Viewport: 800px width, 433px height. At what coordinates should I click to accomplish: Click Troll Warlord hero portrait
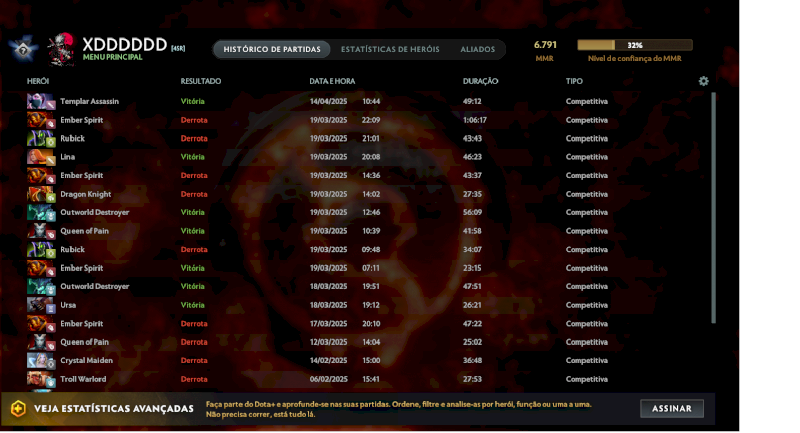[41, 379]
